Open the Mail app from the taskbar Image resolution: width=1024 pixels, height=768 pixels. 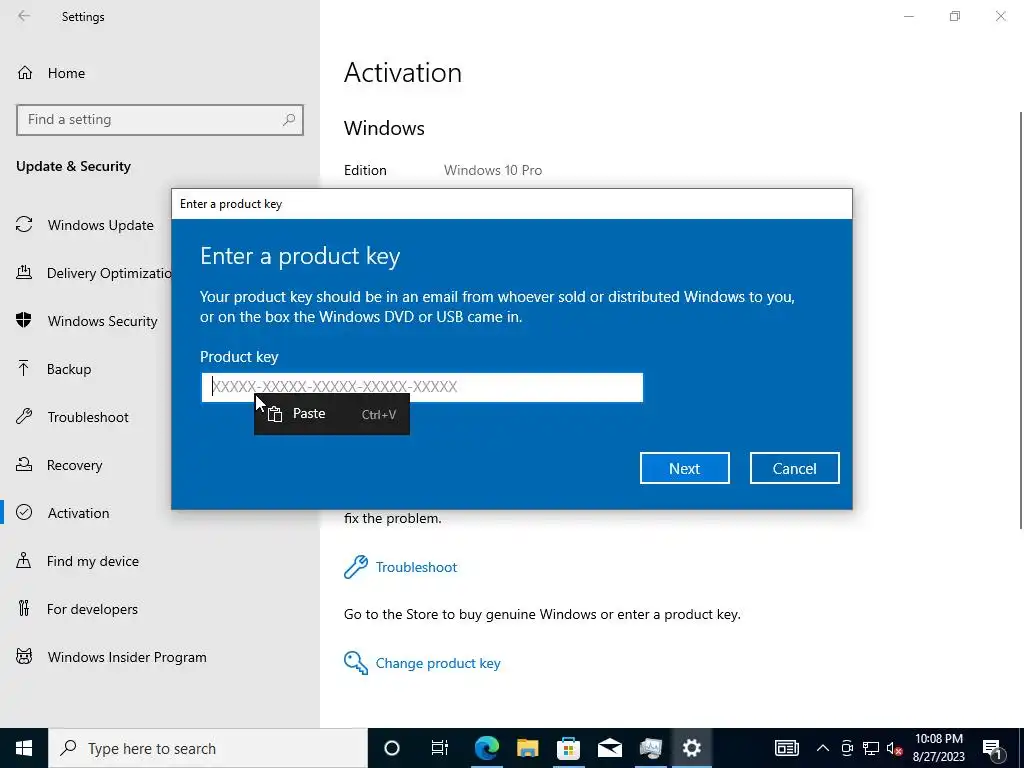point(609,748)
